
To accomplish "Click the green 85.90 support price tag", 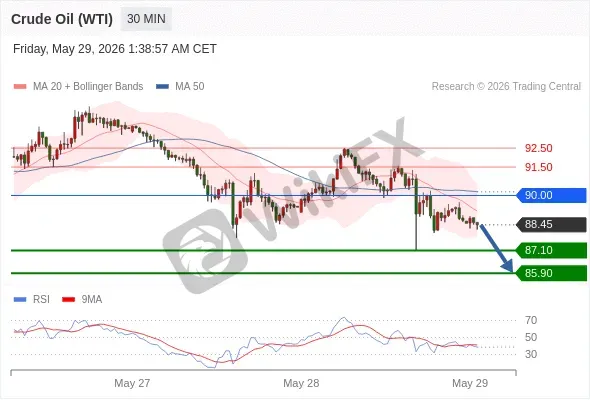I will tap(551, 273).
